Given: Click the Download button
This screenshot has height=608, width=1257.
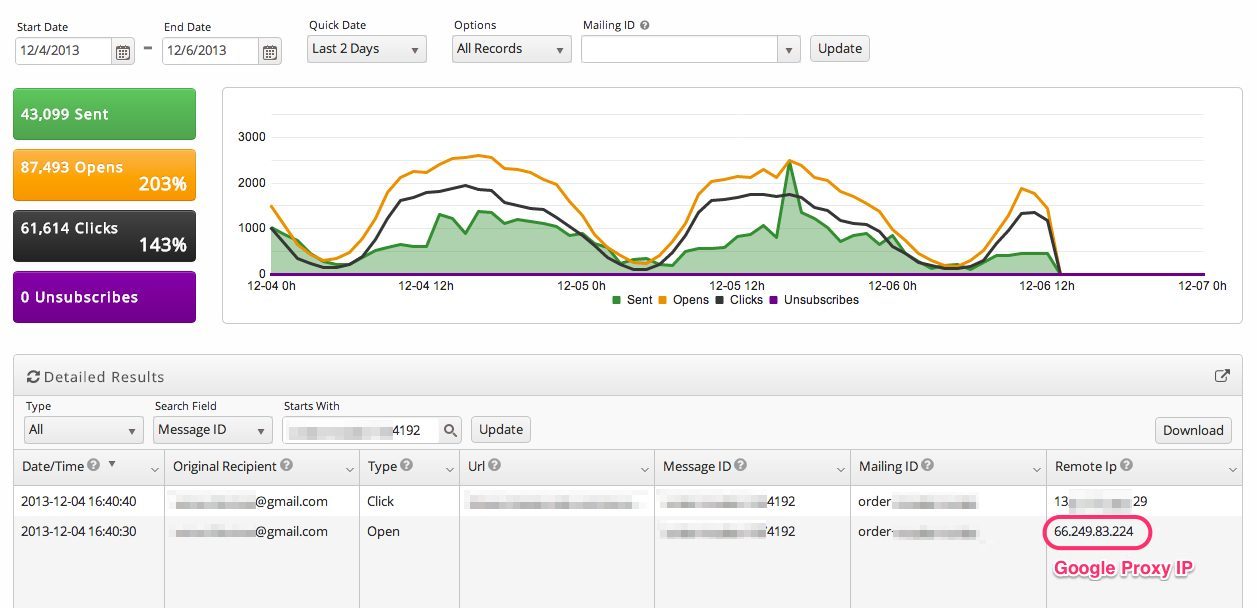Looking at the screenshot, I should pyautogui.click(x=1193, y=430).
